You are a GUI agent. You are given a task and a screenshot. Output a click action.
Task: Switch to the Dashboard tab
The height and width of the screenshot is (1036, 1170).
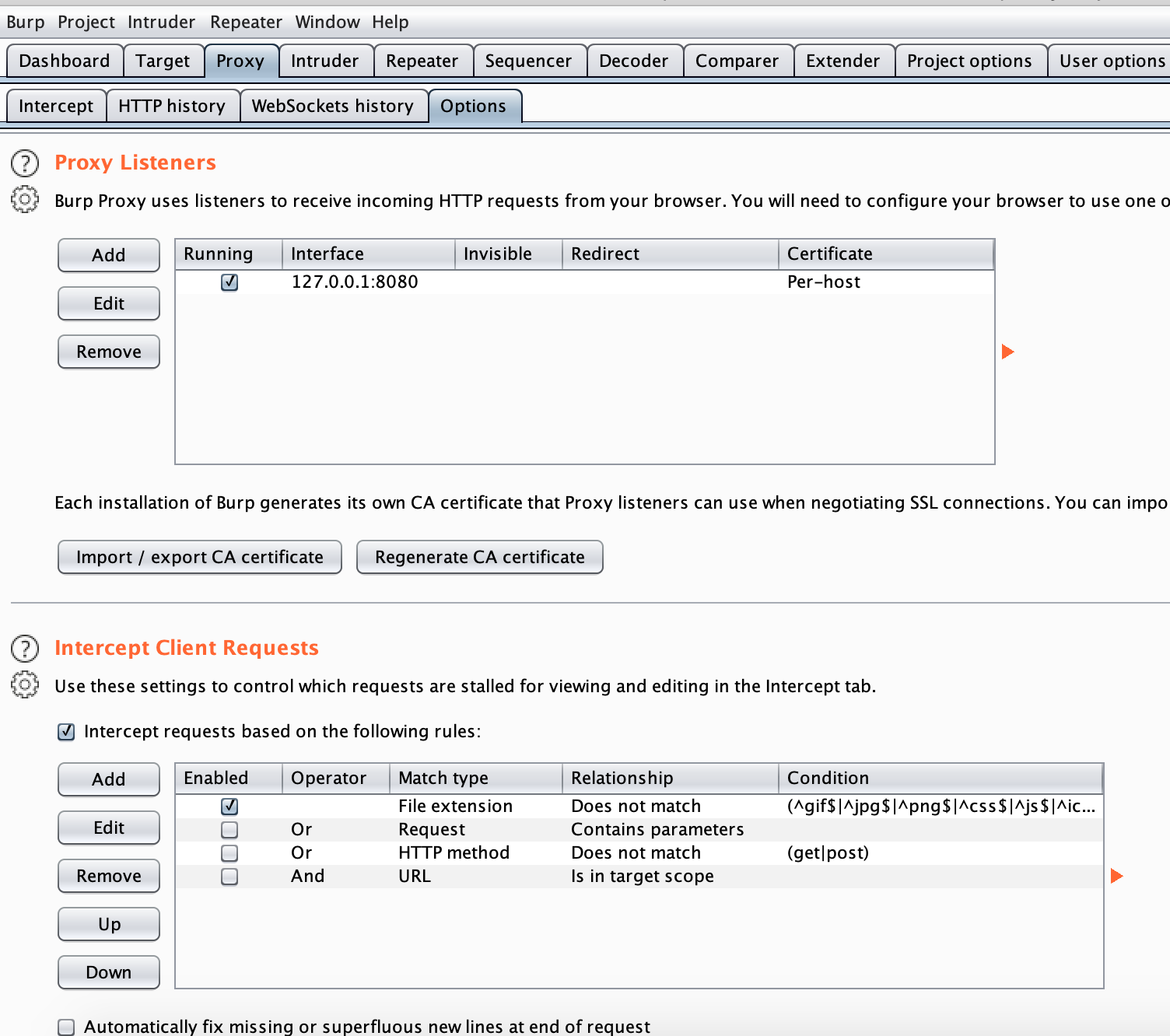tap(65, 61)
